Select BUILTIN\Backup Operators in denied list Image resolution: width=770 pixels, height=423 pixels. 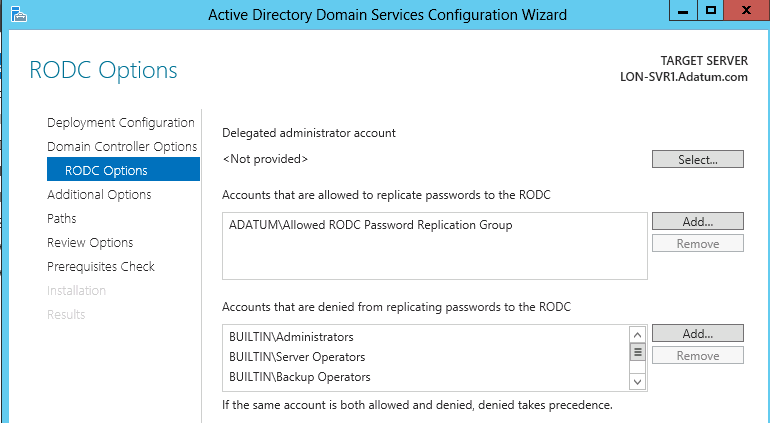point(300,377)
